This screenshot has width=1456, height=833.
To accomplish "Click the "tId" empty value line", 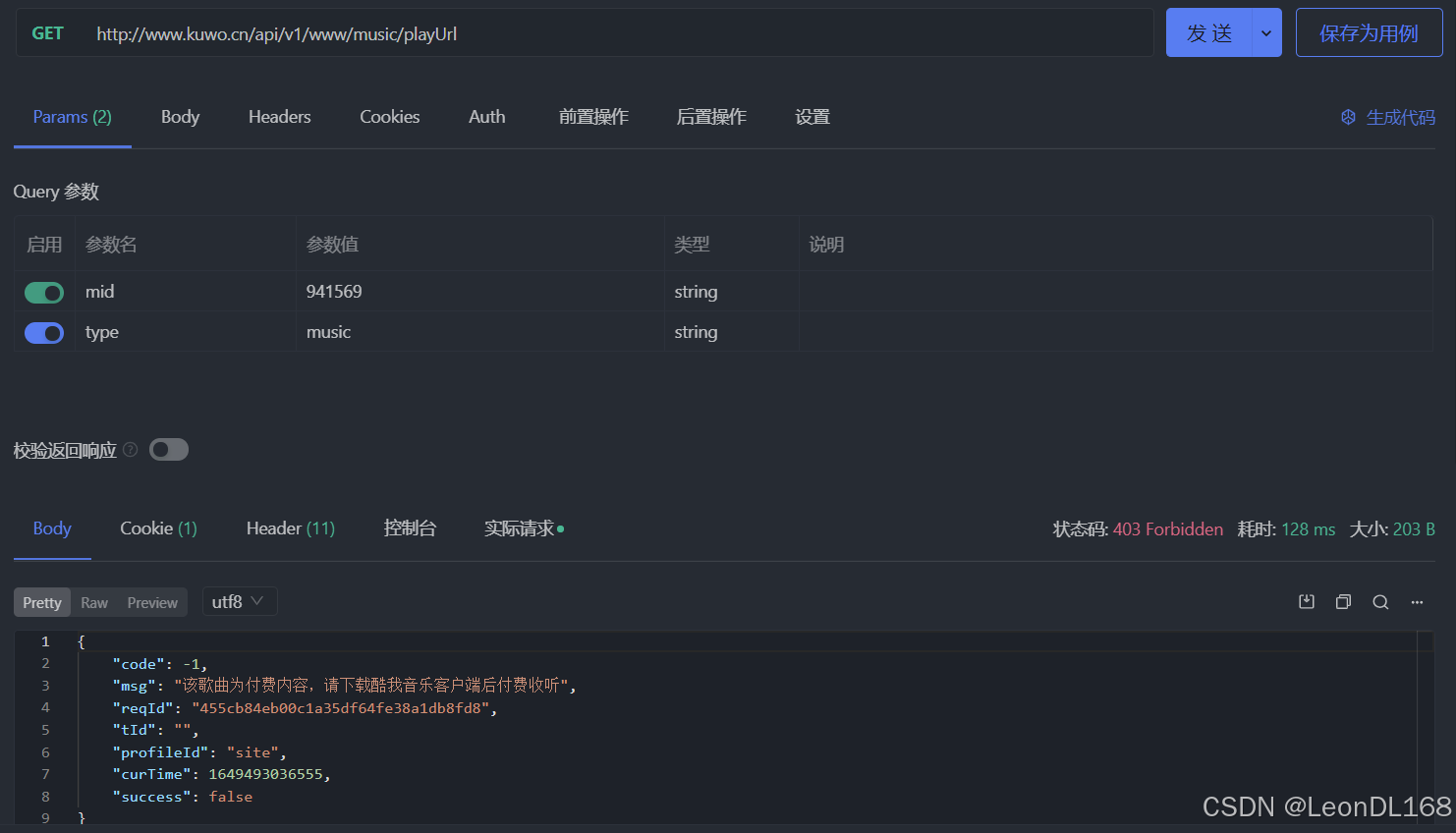I will pos(156,730).
